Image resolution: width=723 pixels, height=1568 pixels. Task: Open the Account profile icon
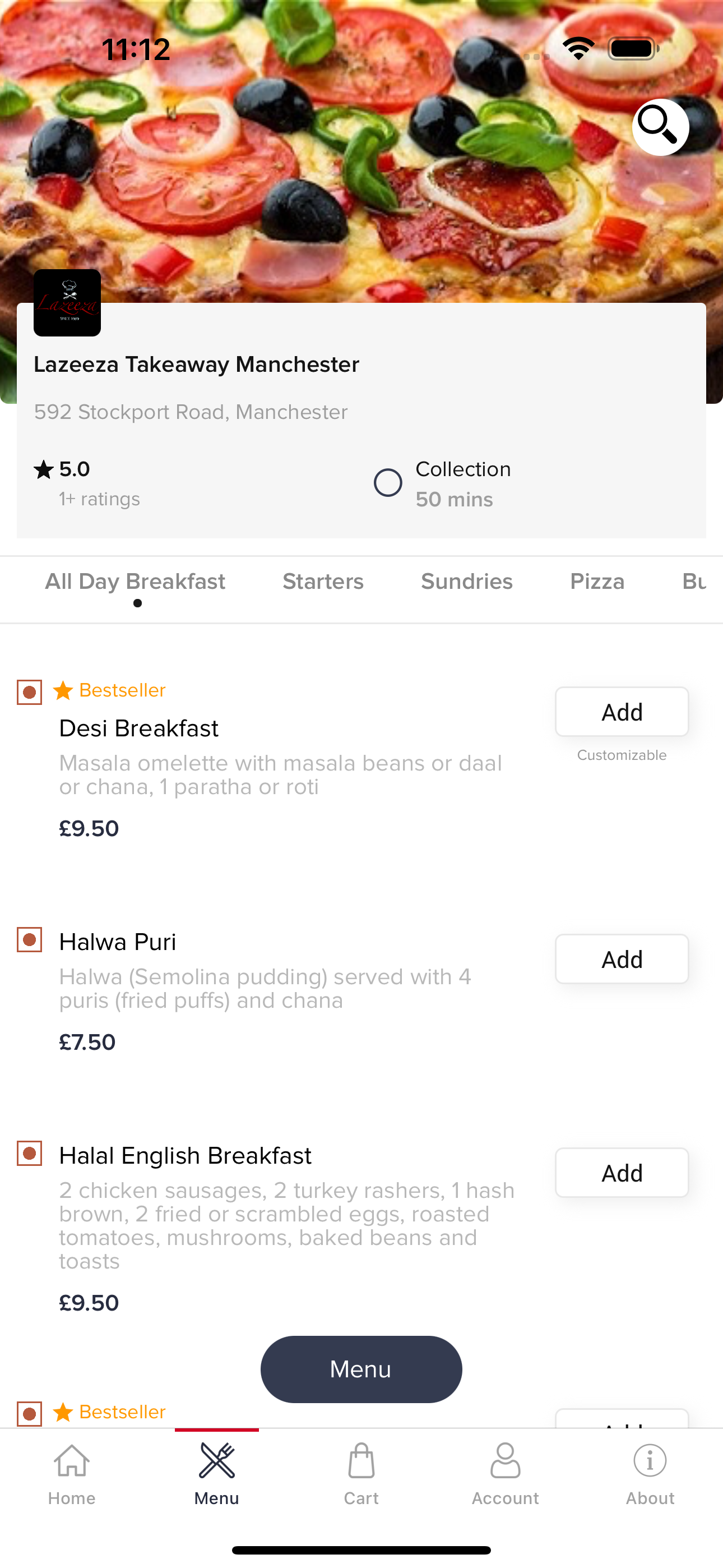click(505, 1461)
